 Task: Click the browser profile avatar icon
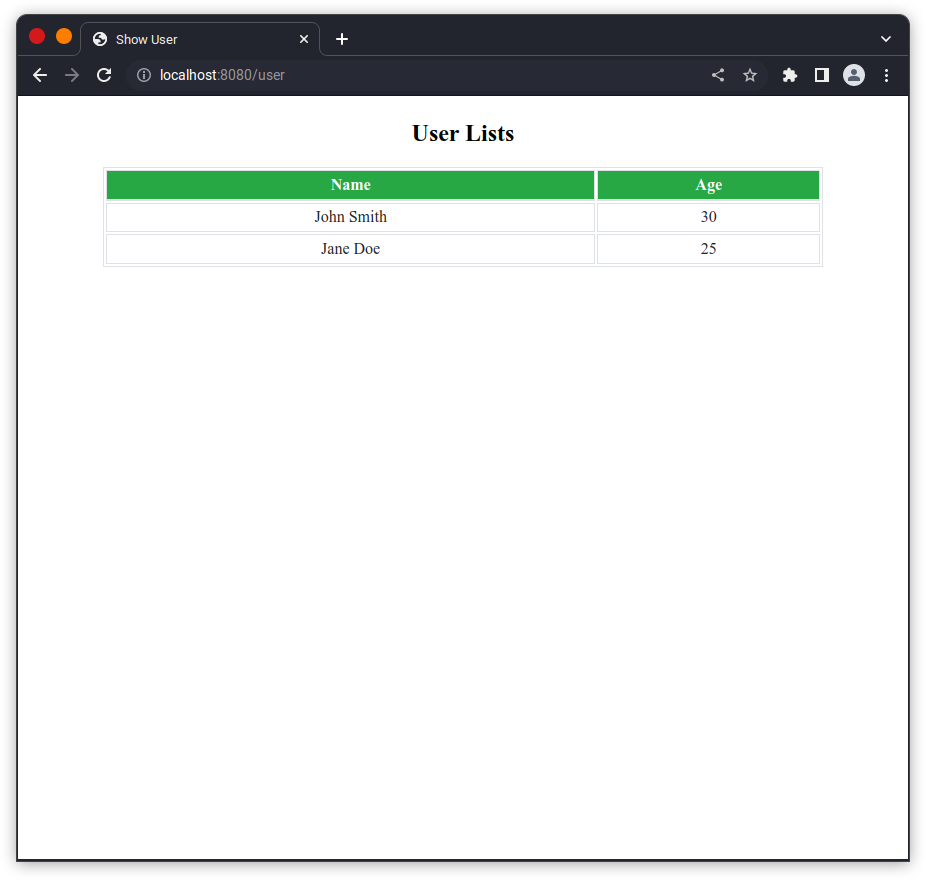(853, 75)
